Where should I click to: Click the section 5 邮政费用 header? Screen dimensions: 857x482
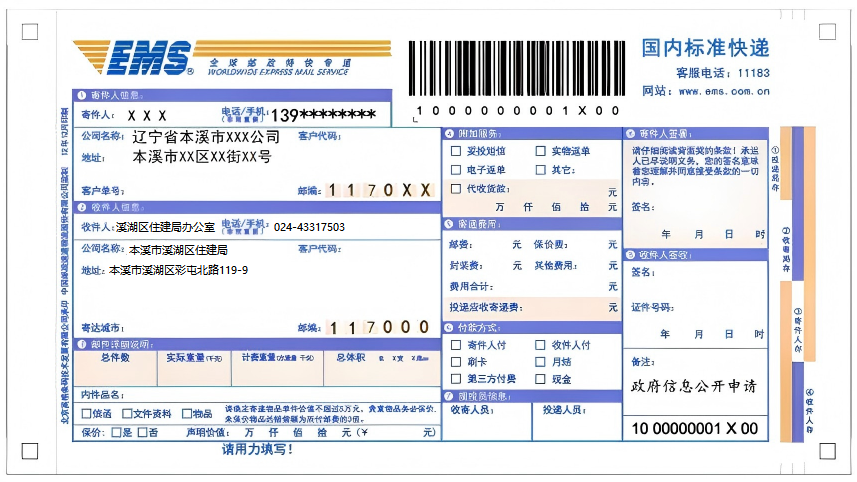pos(532,224)
